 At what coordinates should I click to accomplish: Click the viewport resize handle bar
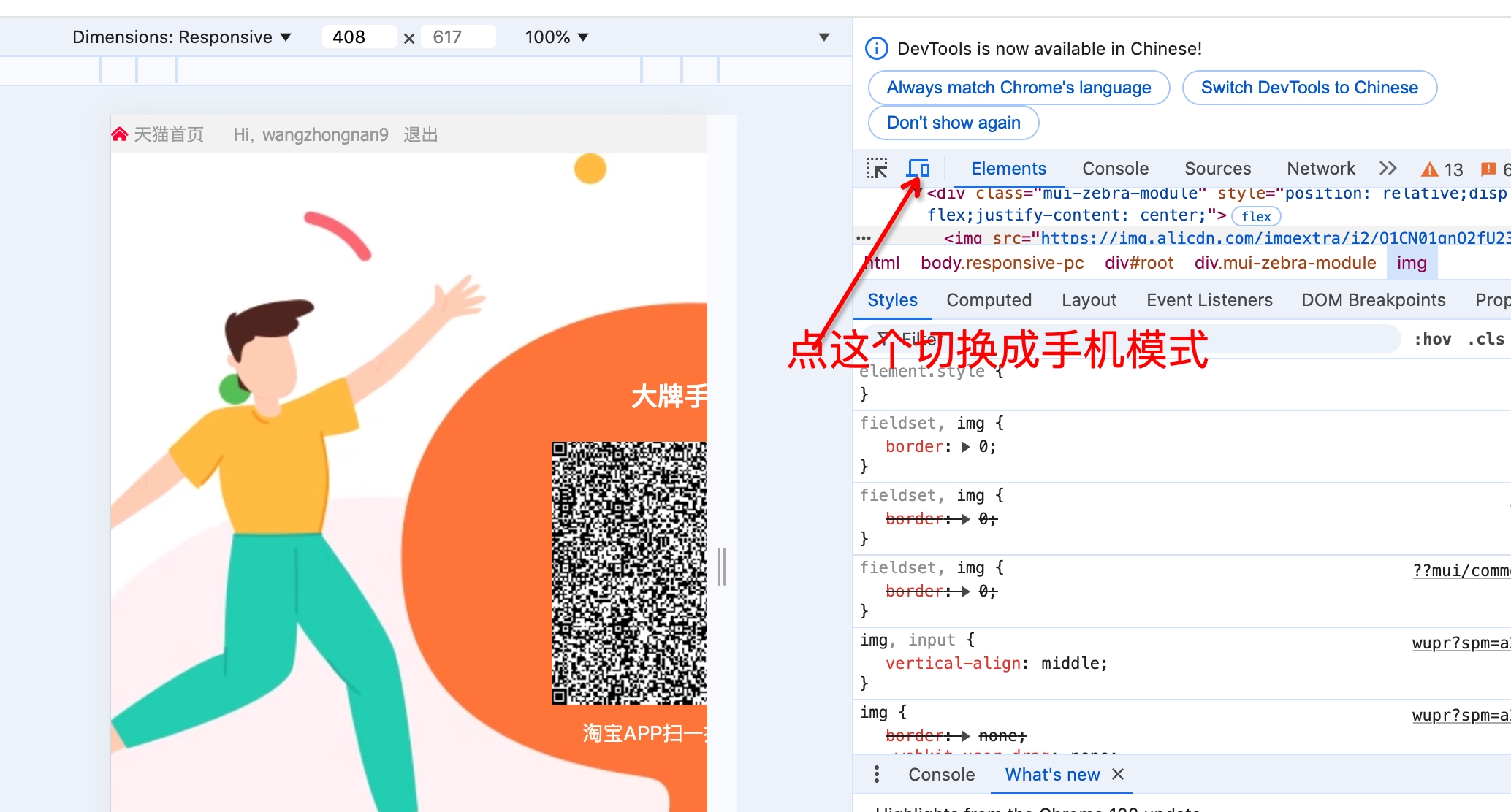click(722, 567)
